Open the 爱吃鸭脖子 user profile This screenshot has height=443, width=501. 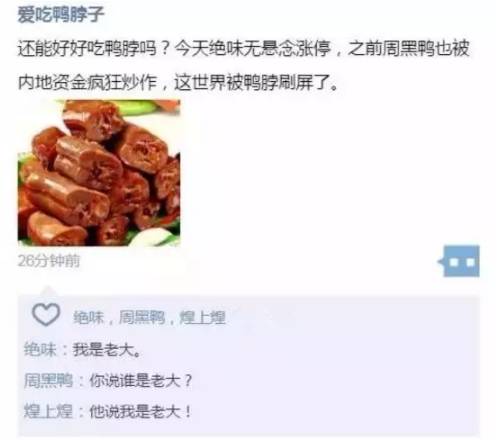(x=60, y=15)
